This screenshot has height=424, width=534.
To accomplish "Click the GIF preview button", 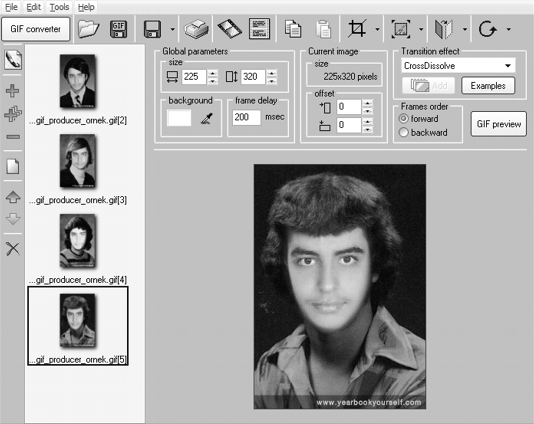I will point(499,124).
